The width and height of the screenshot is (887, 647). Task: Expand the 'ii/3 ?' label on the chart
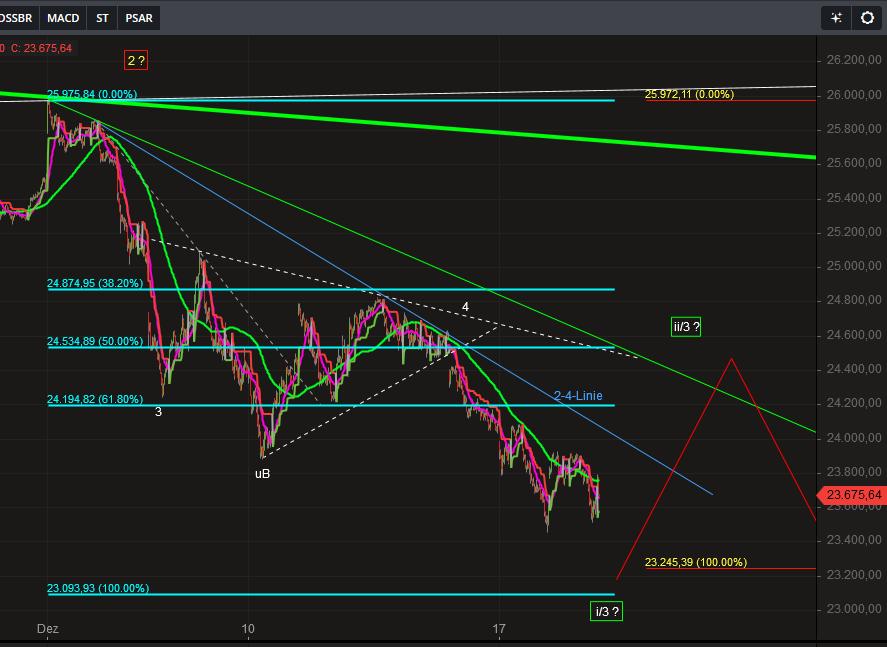point(686,327)
